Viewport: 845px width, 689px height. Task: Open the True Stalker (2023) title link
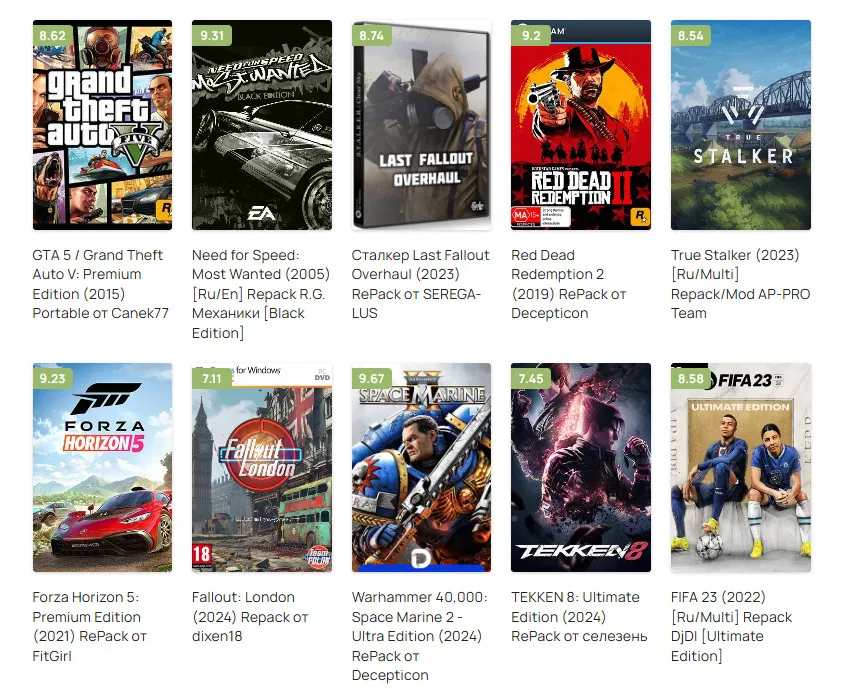pos(740,284)
